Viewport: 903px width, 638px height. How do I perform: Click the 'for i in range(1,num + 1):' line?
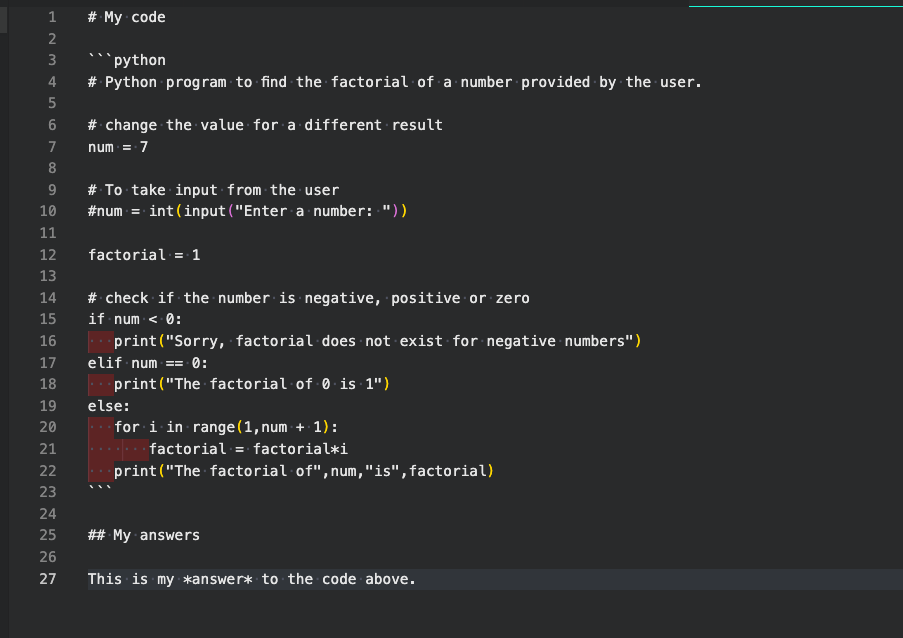coord(226,427)
